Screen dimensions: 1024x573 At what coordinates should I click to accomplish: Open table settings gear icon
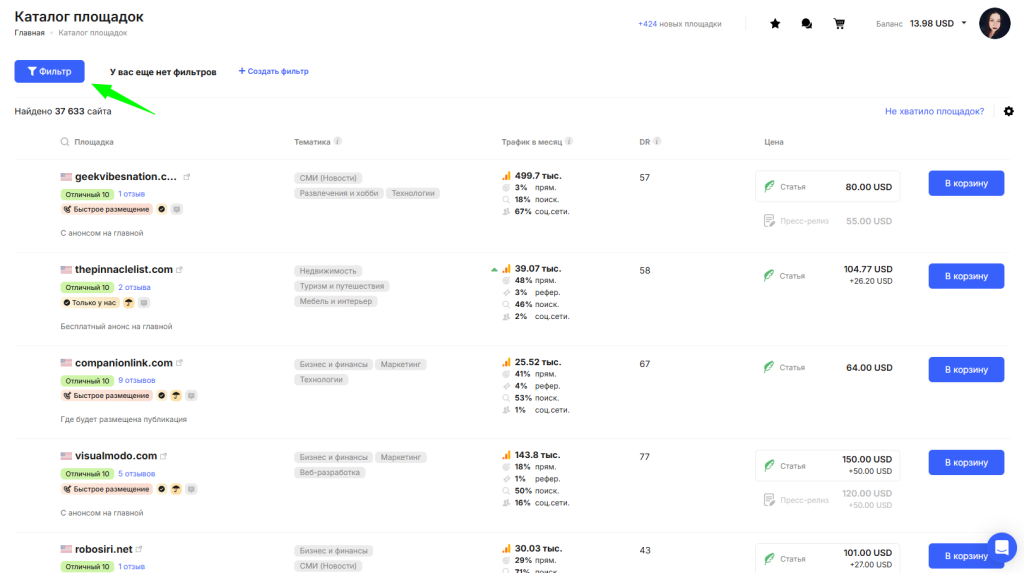coord(1008,111)
